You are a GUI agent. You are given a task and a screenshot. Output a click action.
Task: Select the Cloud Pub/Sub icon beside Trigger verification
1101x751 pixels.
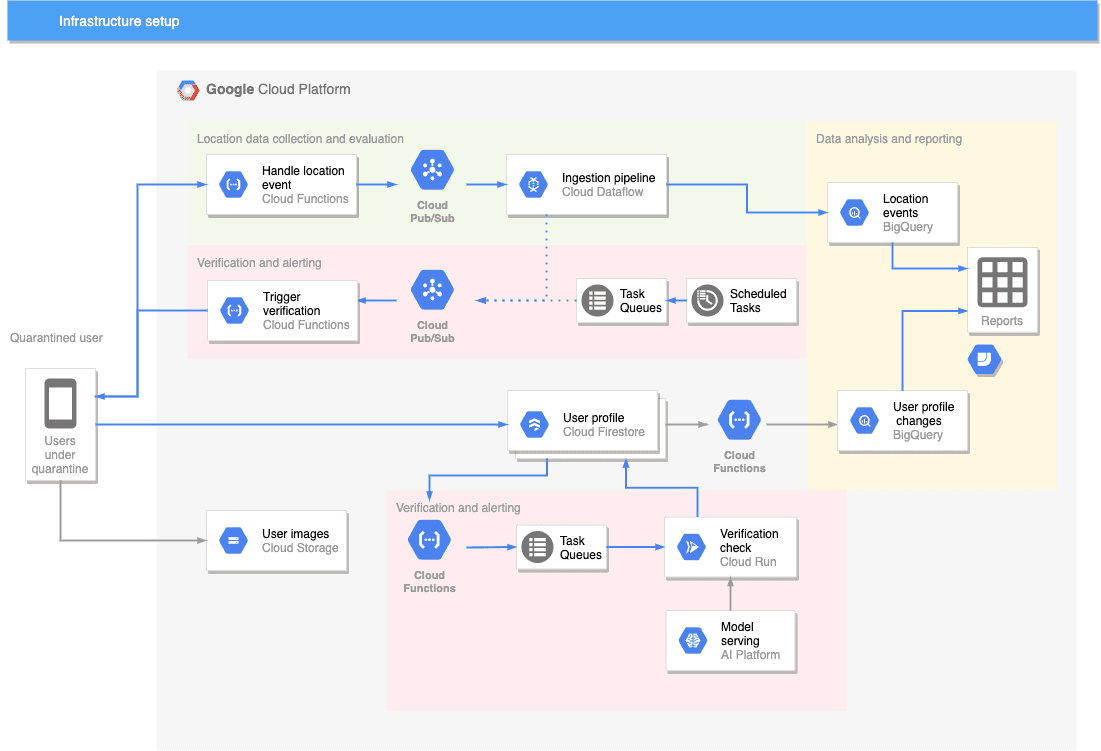click(433, 290)
